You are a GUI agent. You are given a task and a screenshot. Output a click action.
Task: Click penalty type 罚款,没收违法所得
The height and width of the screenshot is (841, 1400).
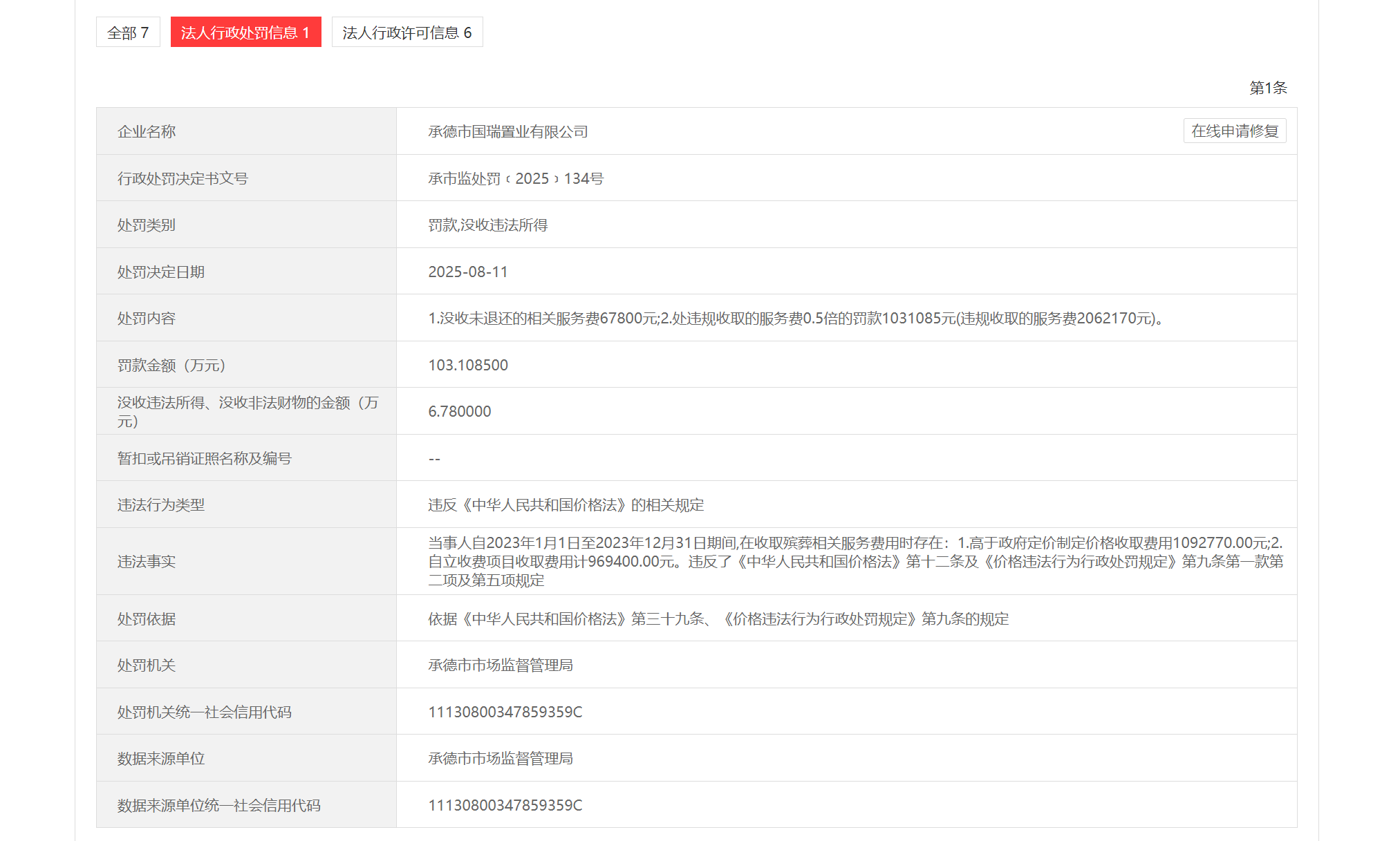pyautogui.click(x=488, y=225)
